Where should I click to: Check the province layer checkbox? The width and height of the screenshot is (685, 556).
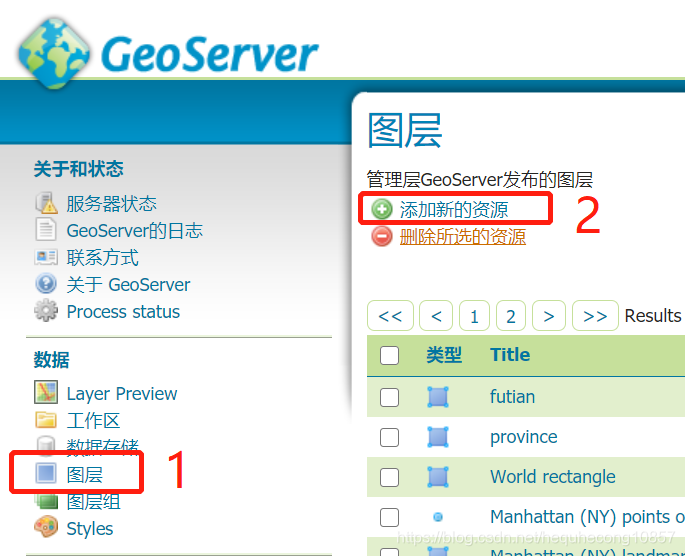[x=389, y=437]
